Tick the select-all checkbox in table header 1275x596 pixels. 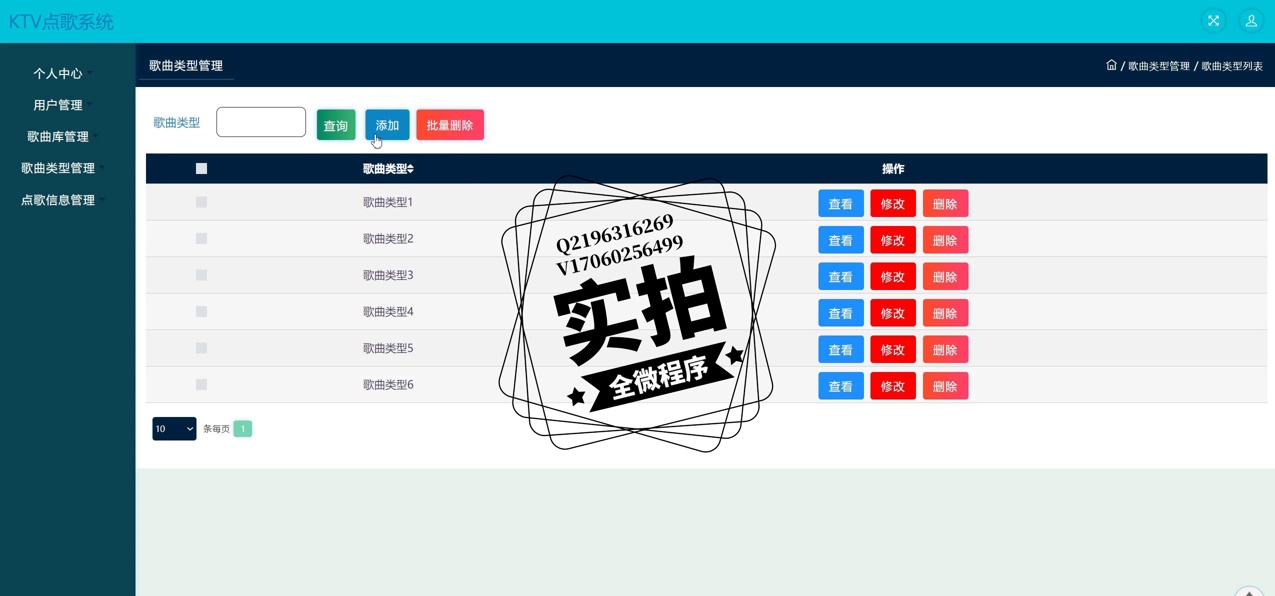tap(201, 169)
